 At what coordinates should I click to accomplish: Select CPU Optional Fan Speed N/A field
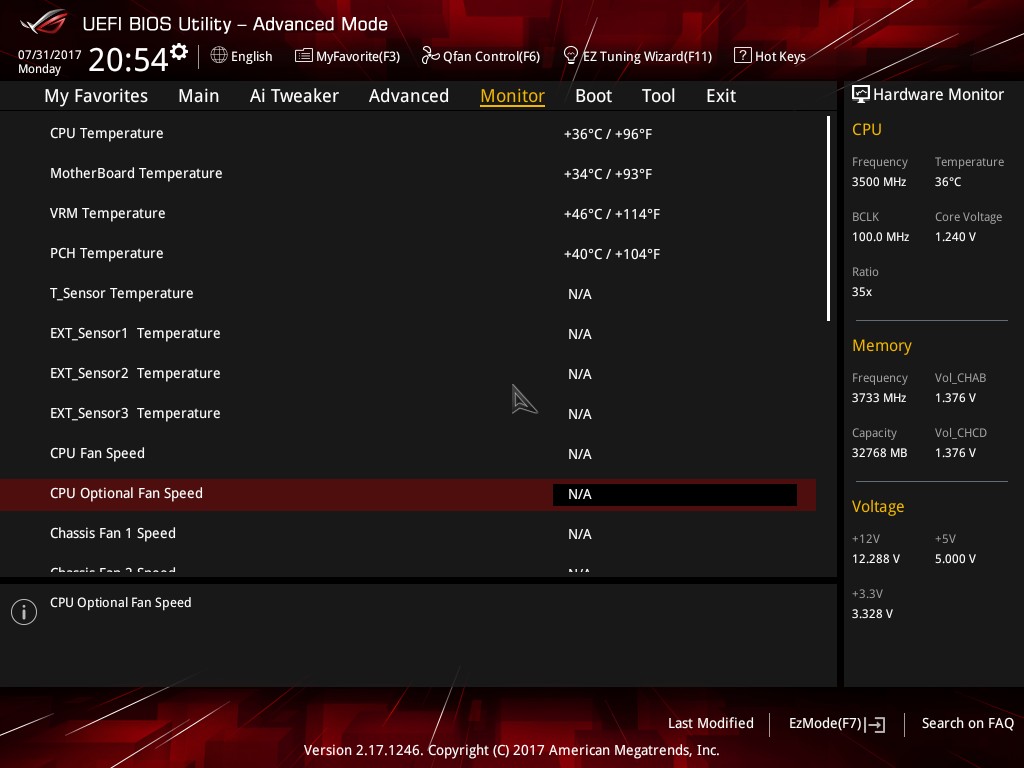(x=675, y=494)
